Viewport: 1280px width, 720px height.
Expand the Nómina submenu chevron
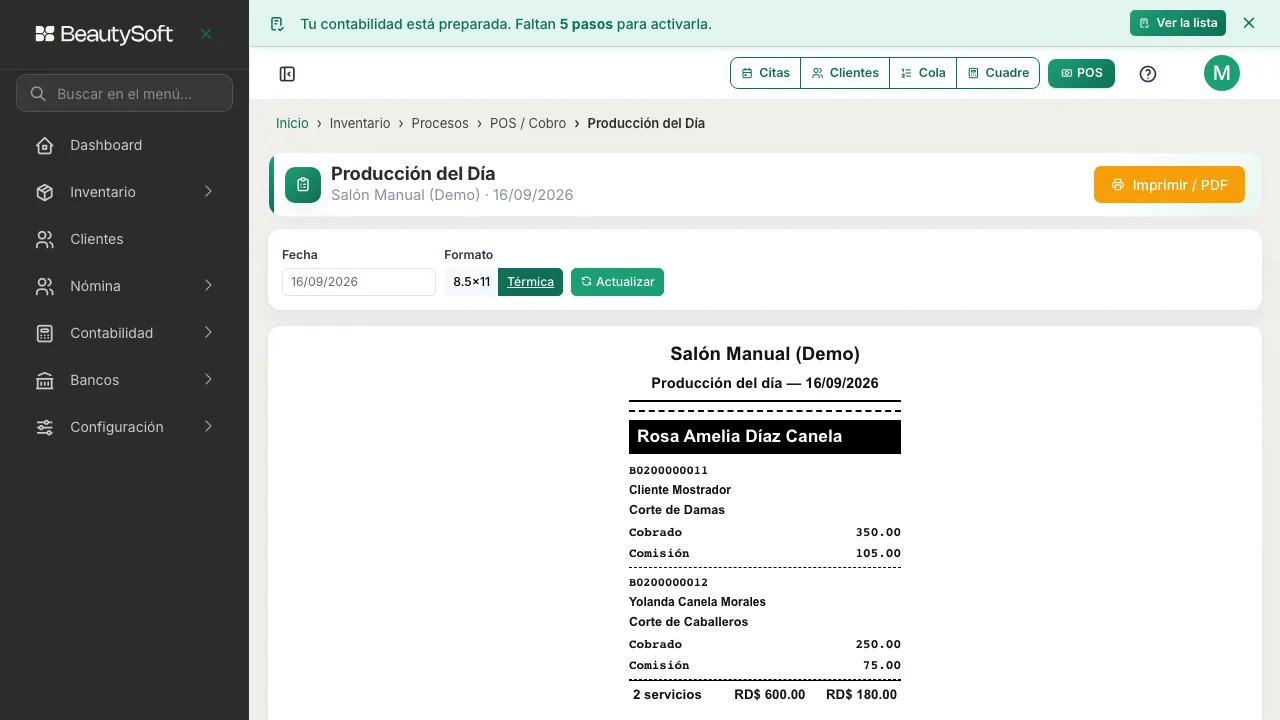coord(208,286)
